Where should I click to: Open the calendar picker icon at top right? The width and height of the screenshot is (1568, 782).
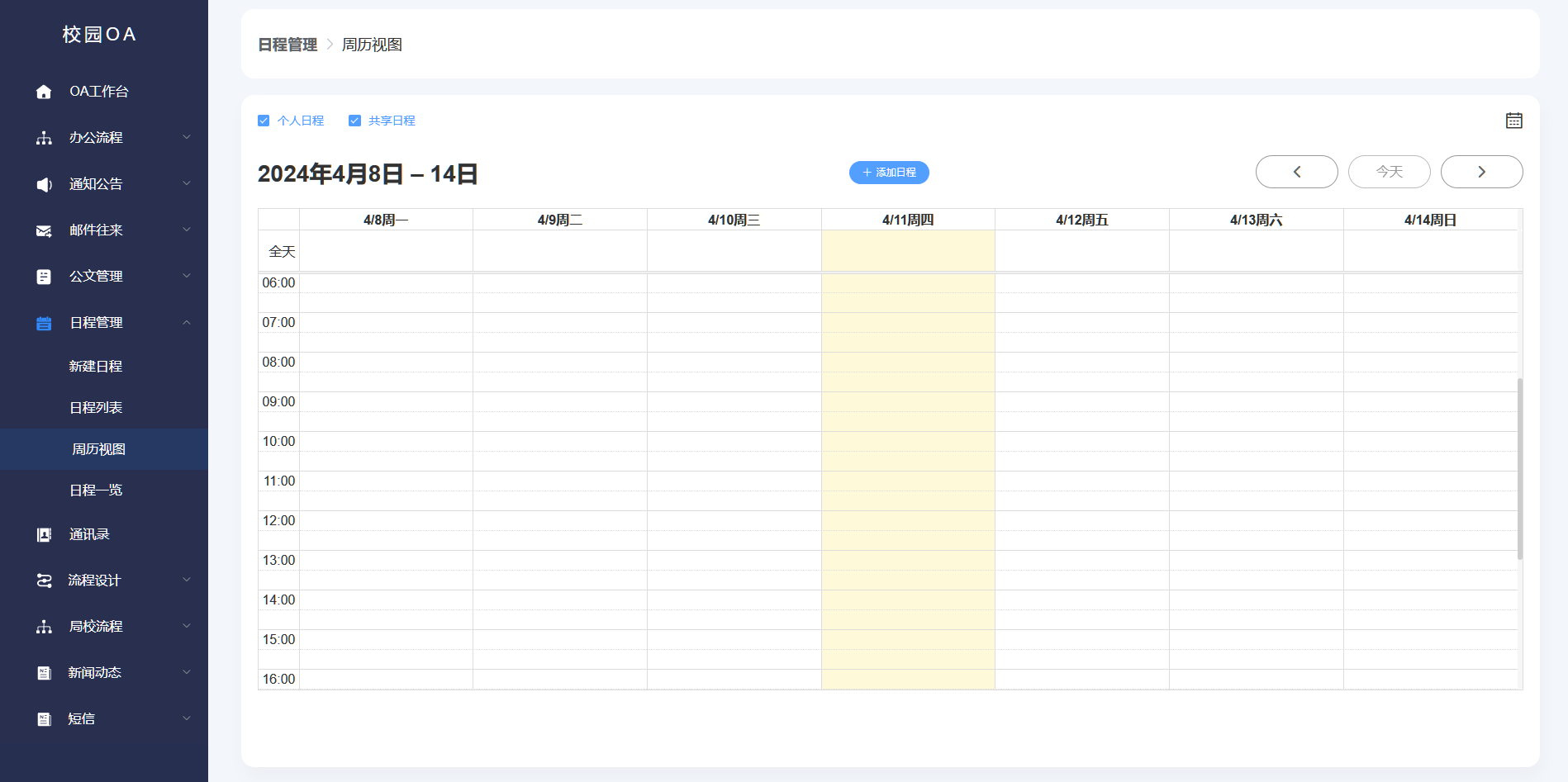pyautogui.click(x=1513, y=121)
